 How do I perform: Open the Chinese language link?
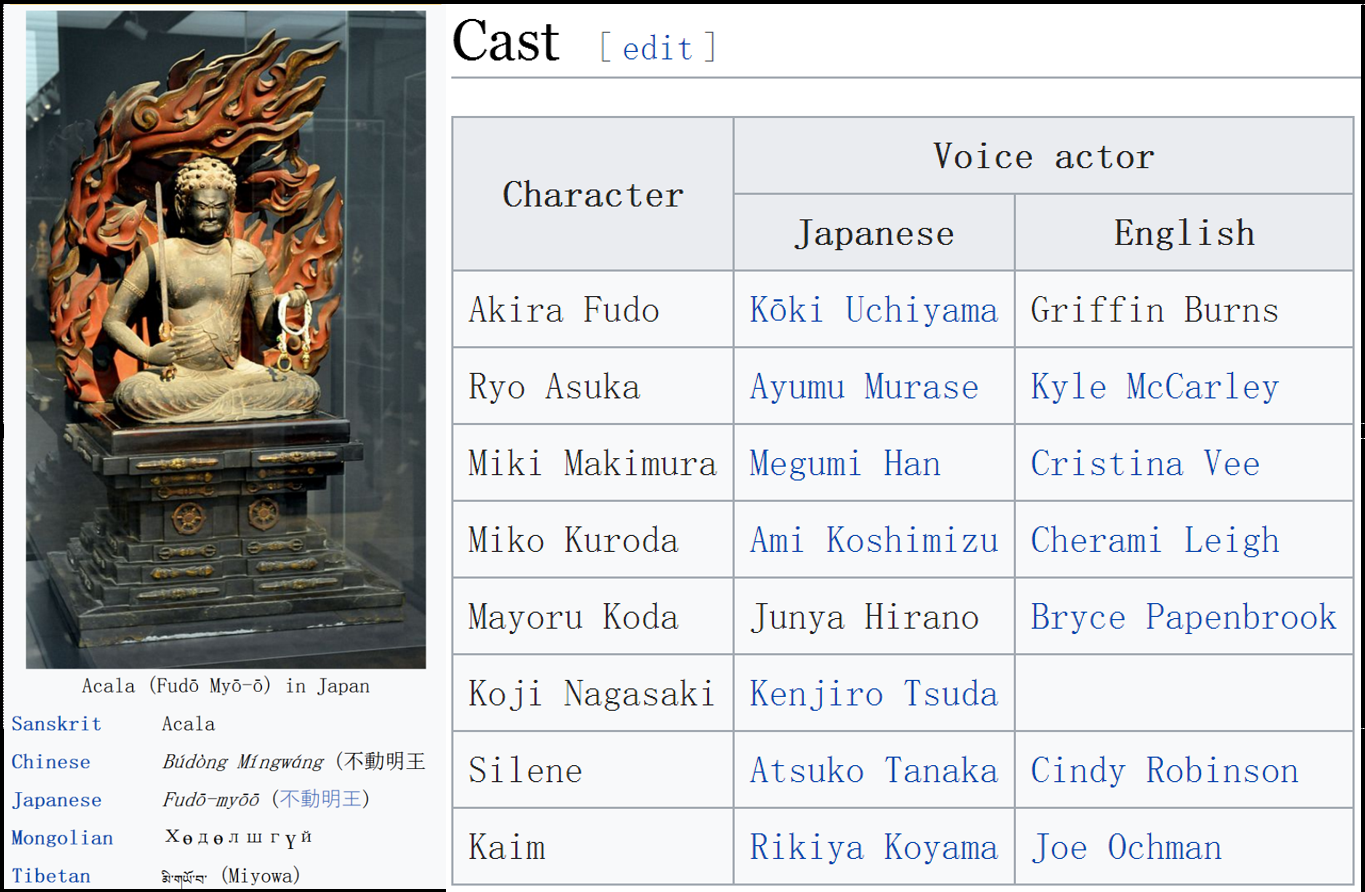51,762
